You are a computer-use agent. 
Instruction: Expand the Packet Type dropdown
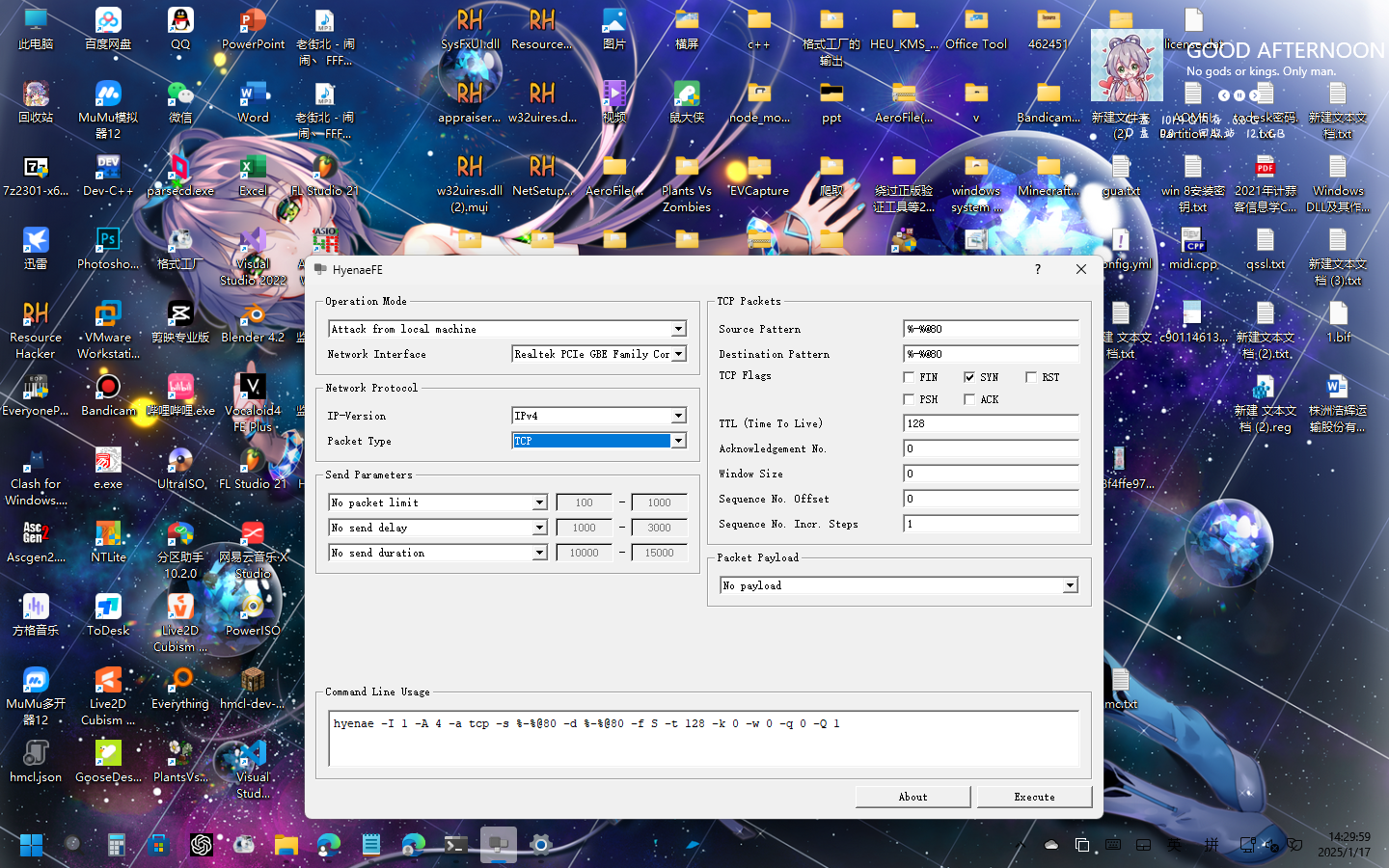[x=678, y=441]
